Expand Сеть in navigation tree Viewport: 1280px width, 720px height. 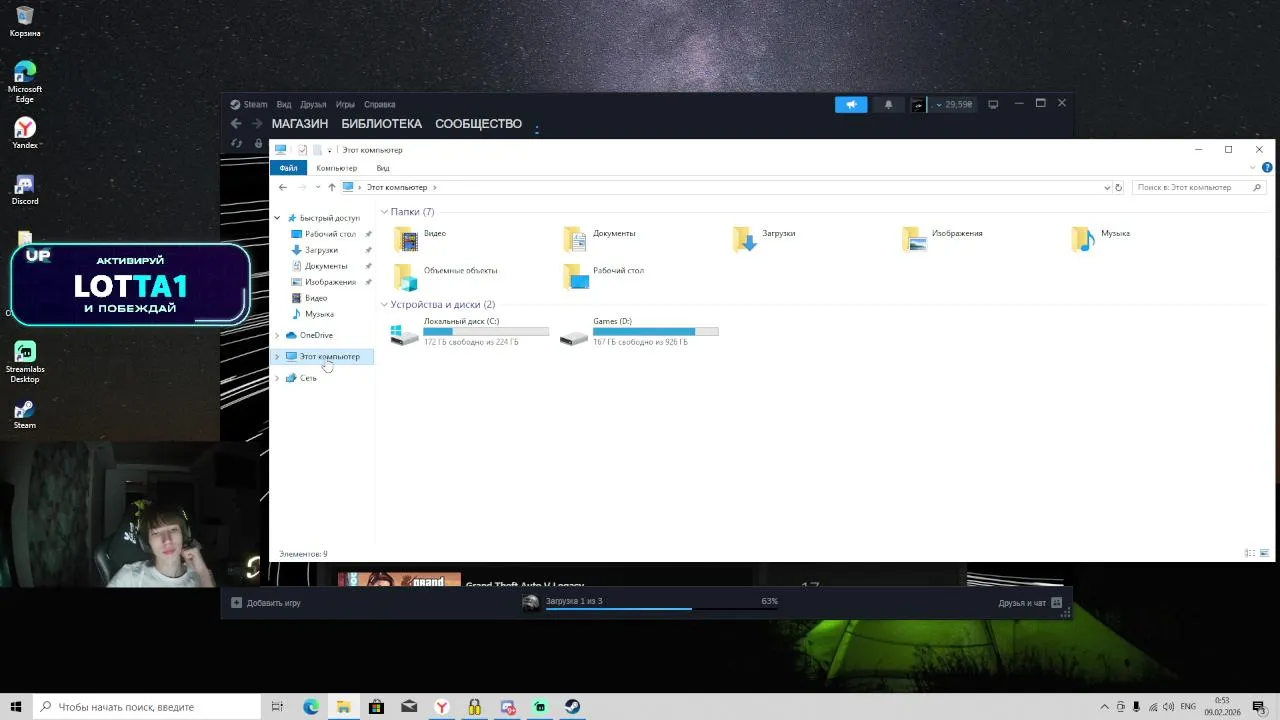278,378
